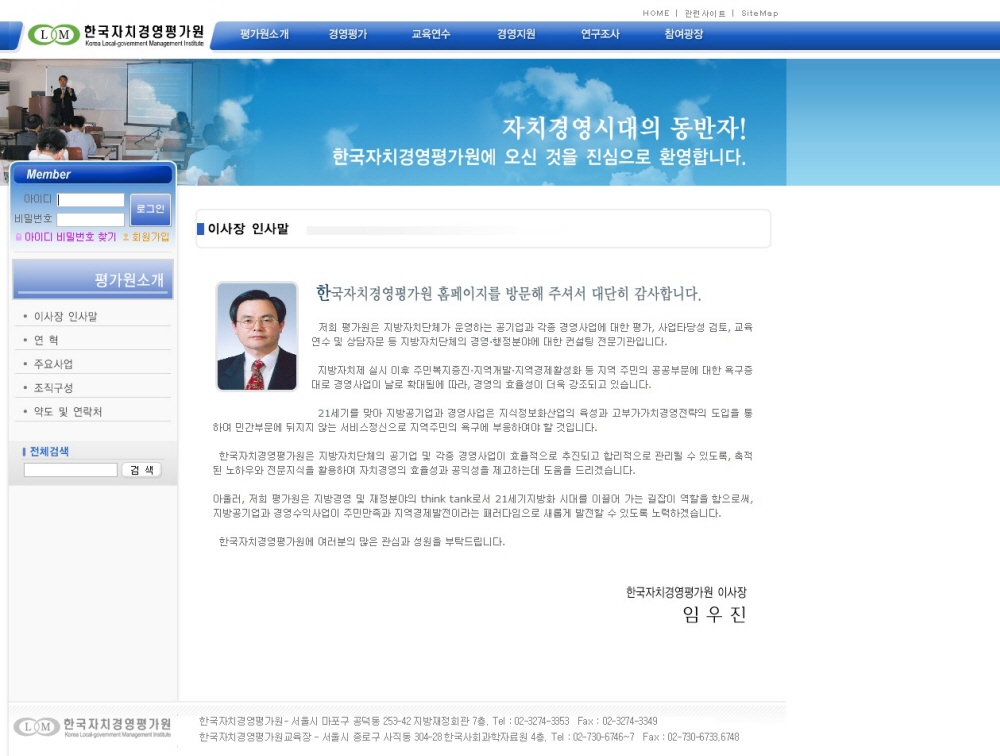Viewport: 1000px width, 756px height.
Task: Open the SiteMap link
Action: (x=759, y=13)
